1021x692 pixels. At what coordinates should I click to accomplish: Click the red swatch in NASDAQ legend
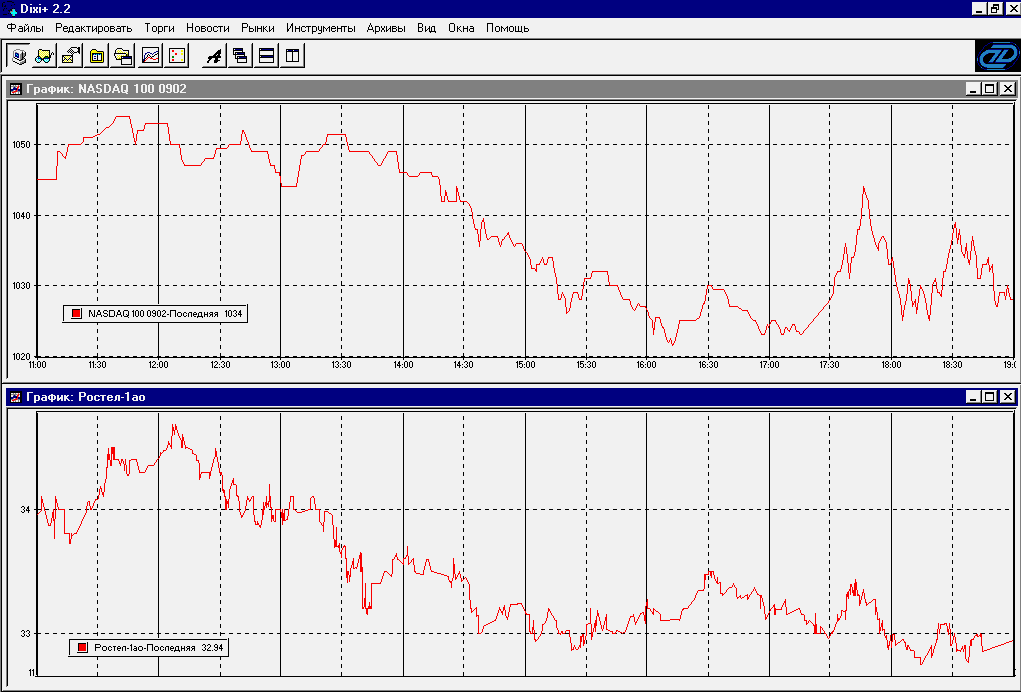point(76,314)
